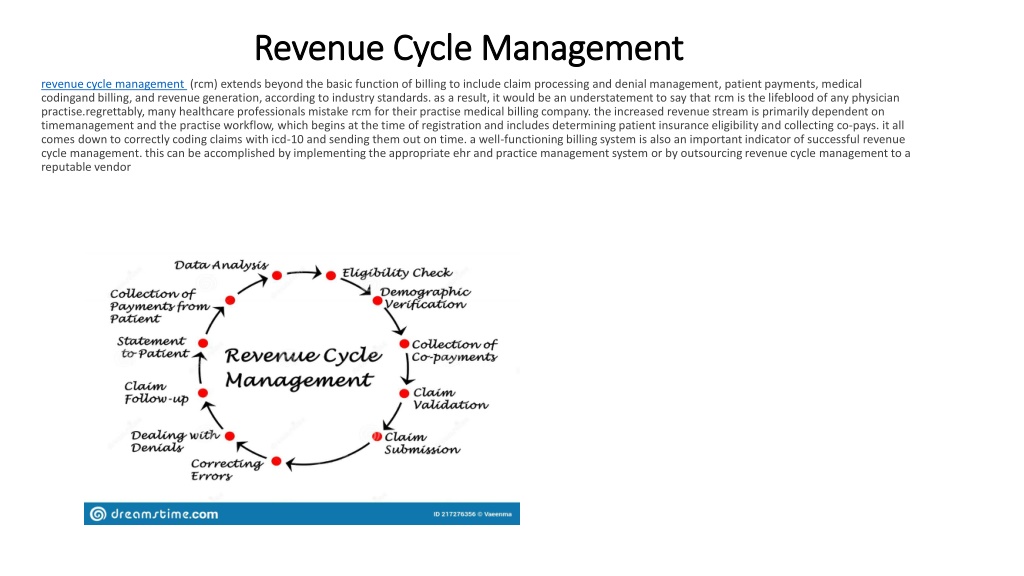This screenshot has width=1024, height=576.
Task: Click the "Claim Submission" step label
Action: [x=422, y=443]
